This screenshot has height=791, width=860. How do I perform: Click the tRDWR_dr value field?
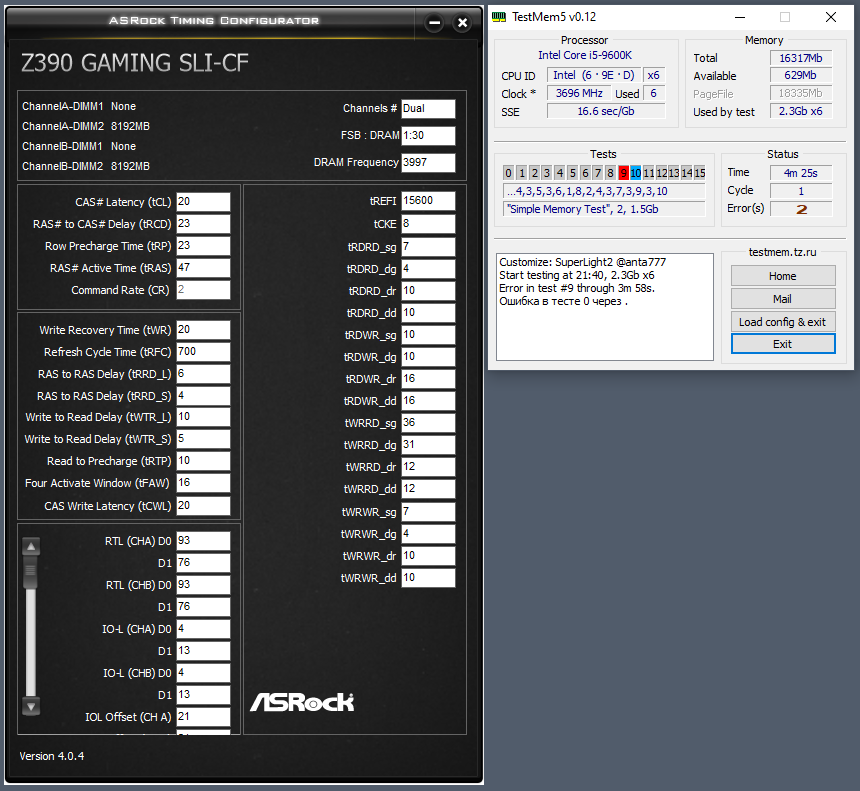pos(428,378)
